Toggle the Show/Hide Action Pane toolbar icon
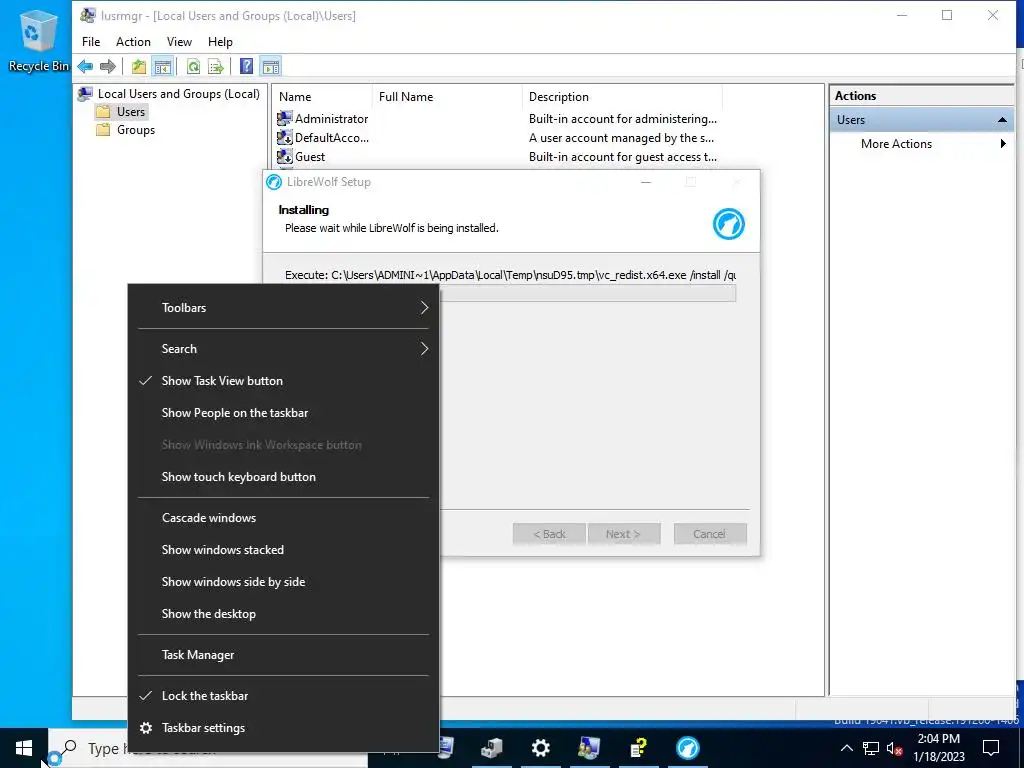 (270, 66)
